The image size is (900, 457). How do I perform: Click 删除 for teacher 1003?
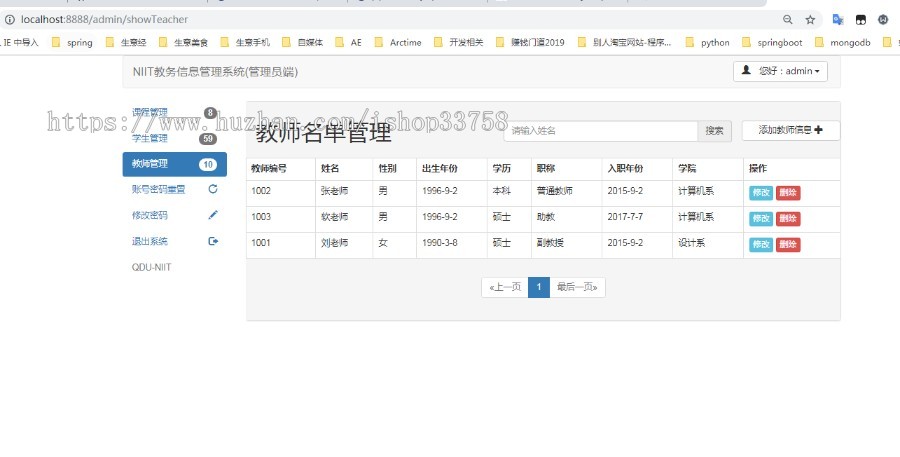point(788,219)
